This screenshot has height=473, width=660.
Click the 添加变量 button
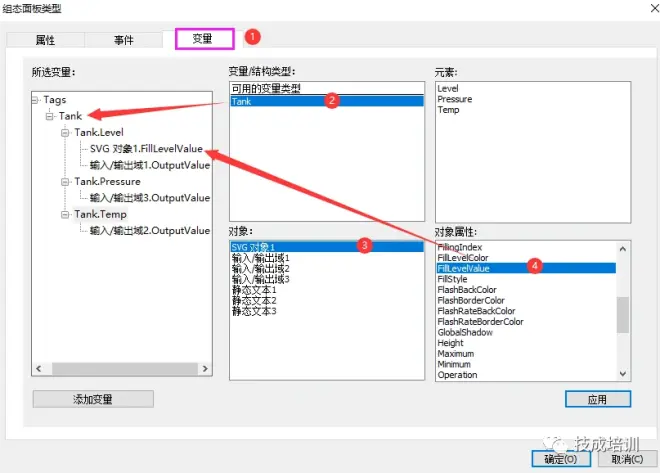(x=93, y=399)
